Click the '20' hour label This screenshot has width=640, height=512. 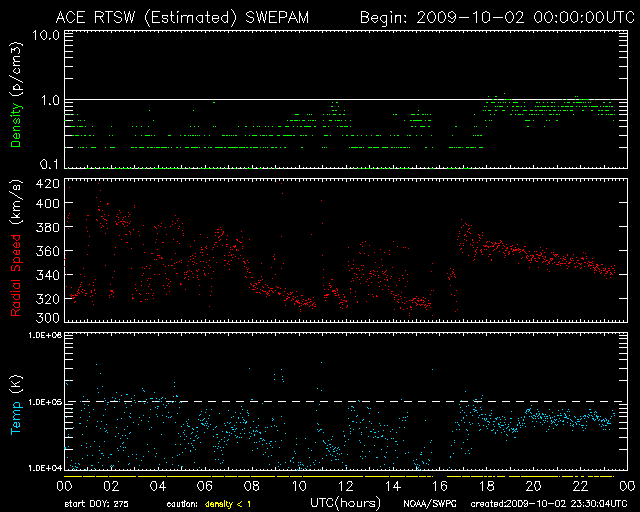(x=533, y=486)
